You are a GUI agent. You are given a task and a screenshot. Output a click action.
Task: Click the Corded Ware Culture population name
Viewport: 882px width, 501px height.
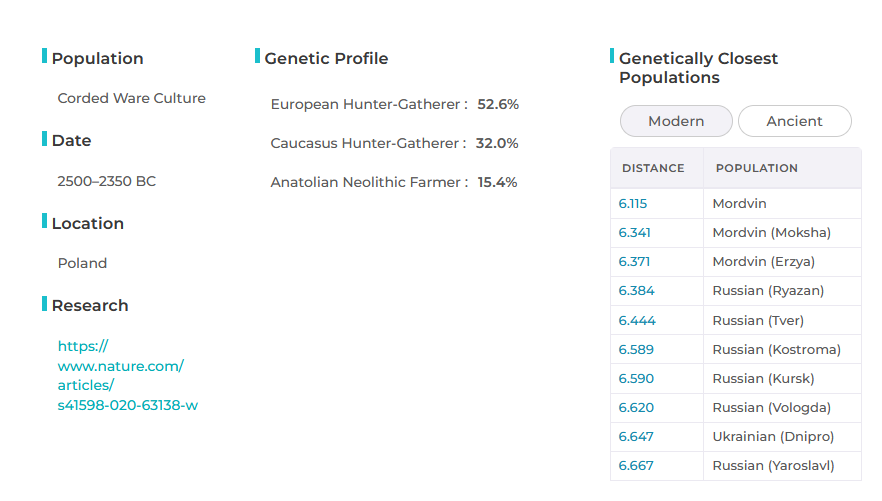[132, 98]
